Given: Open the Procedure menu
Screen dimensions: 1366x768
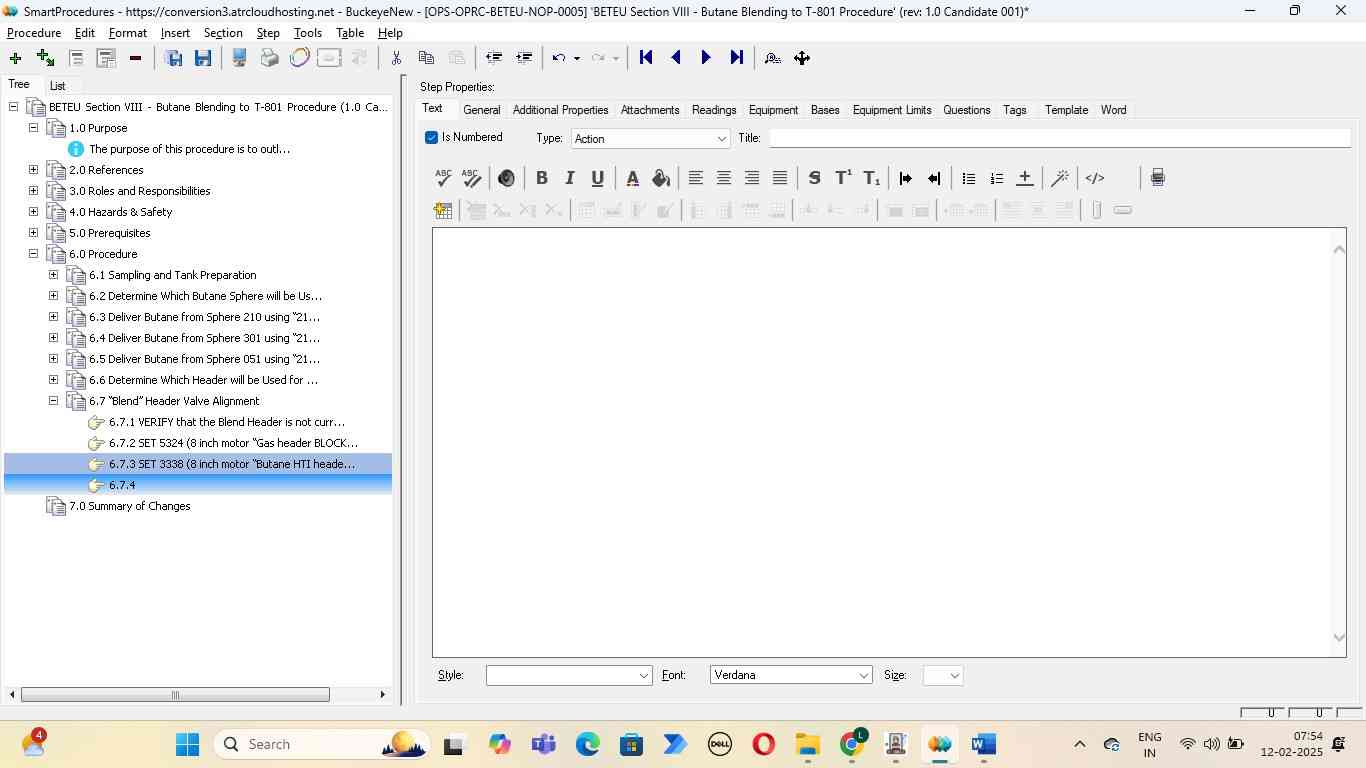Looking at the screenshot, I should tap(34, 33).
